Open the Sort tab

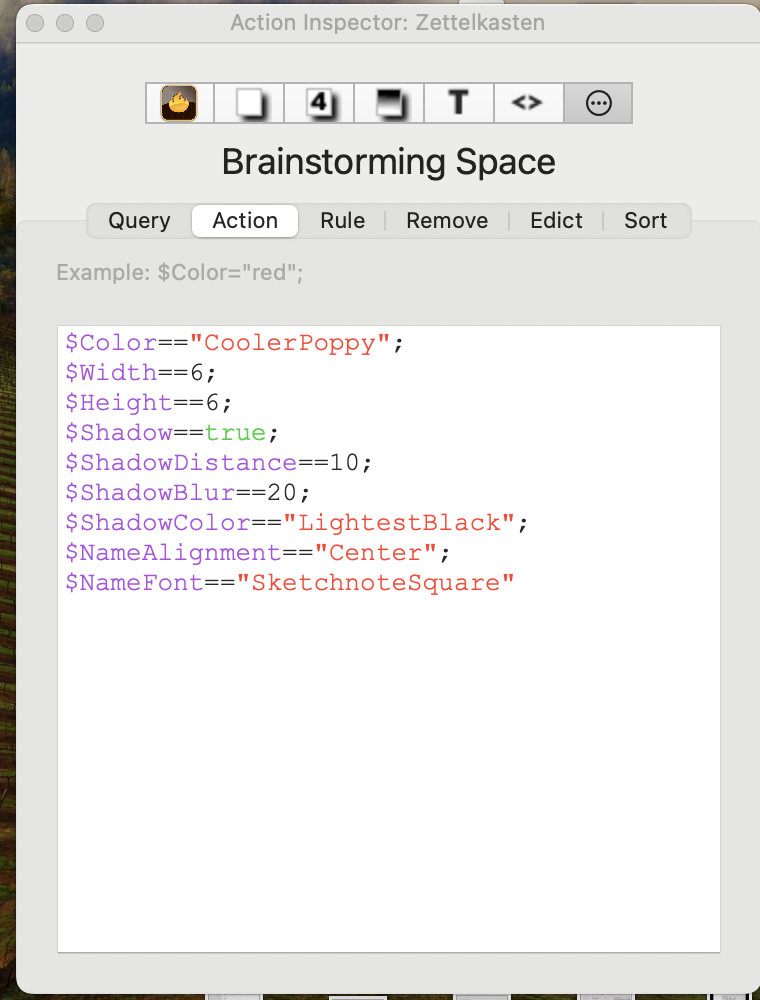pos(645,221)
